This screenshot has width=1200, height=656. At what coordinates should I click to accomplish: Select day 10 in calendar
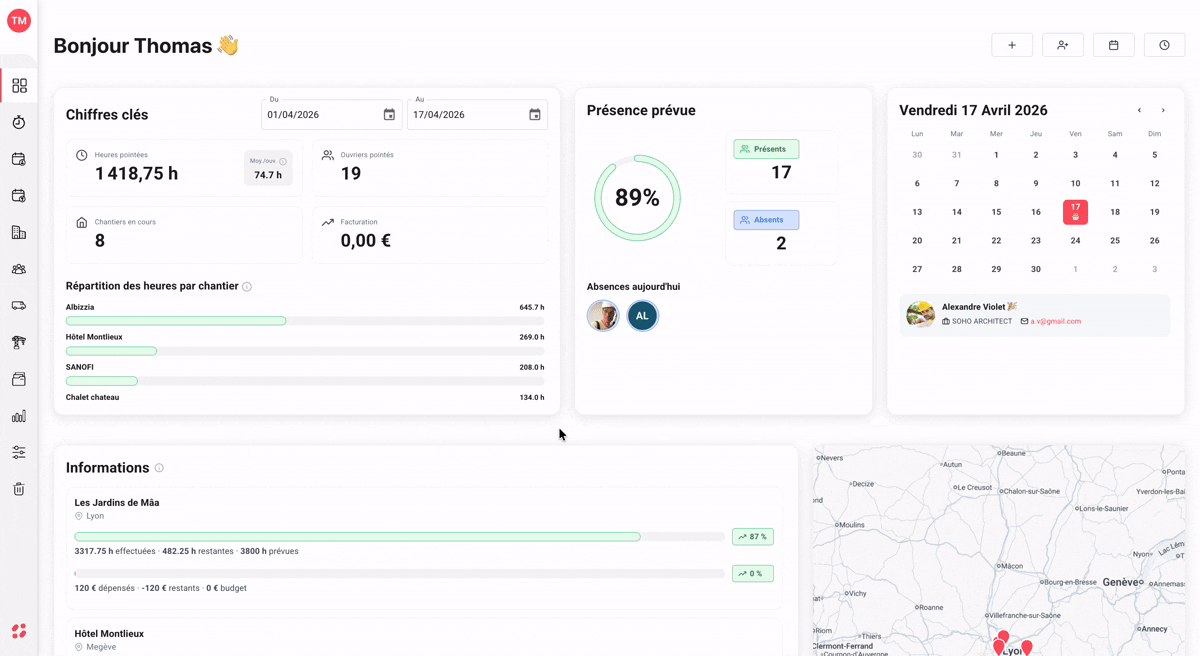tap(1075, 184)
